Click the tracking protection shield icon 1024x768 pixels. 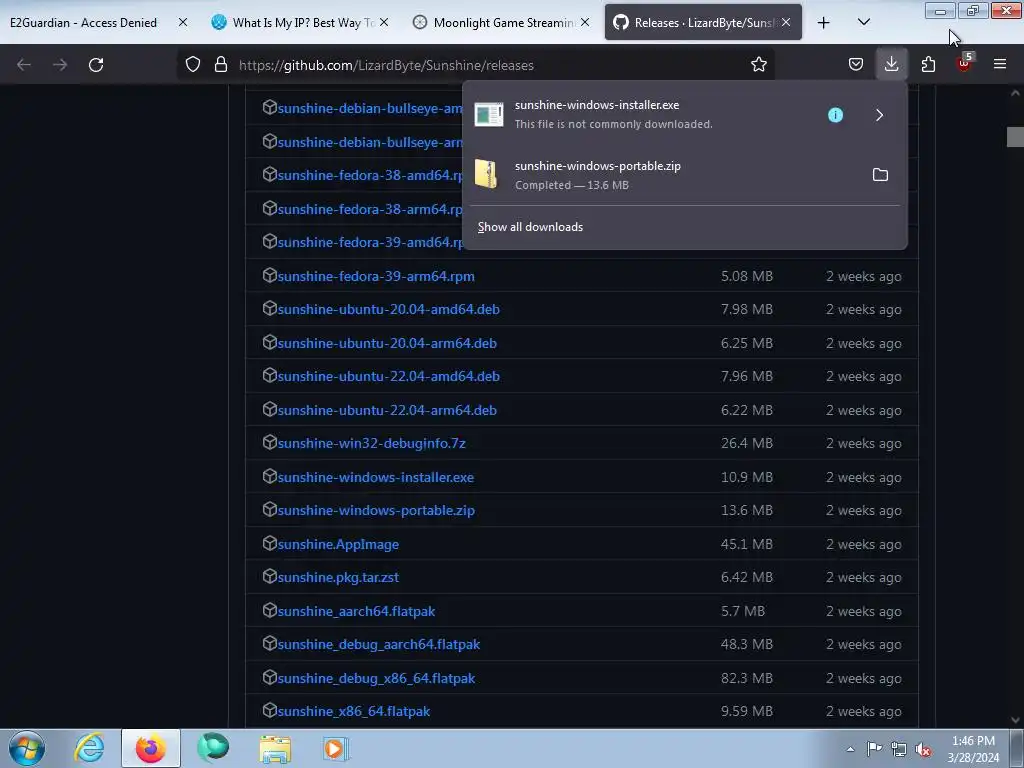click(x=193, y=64)
